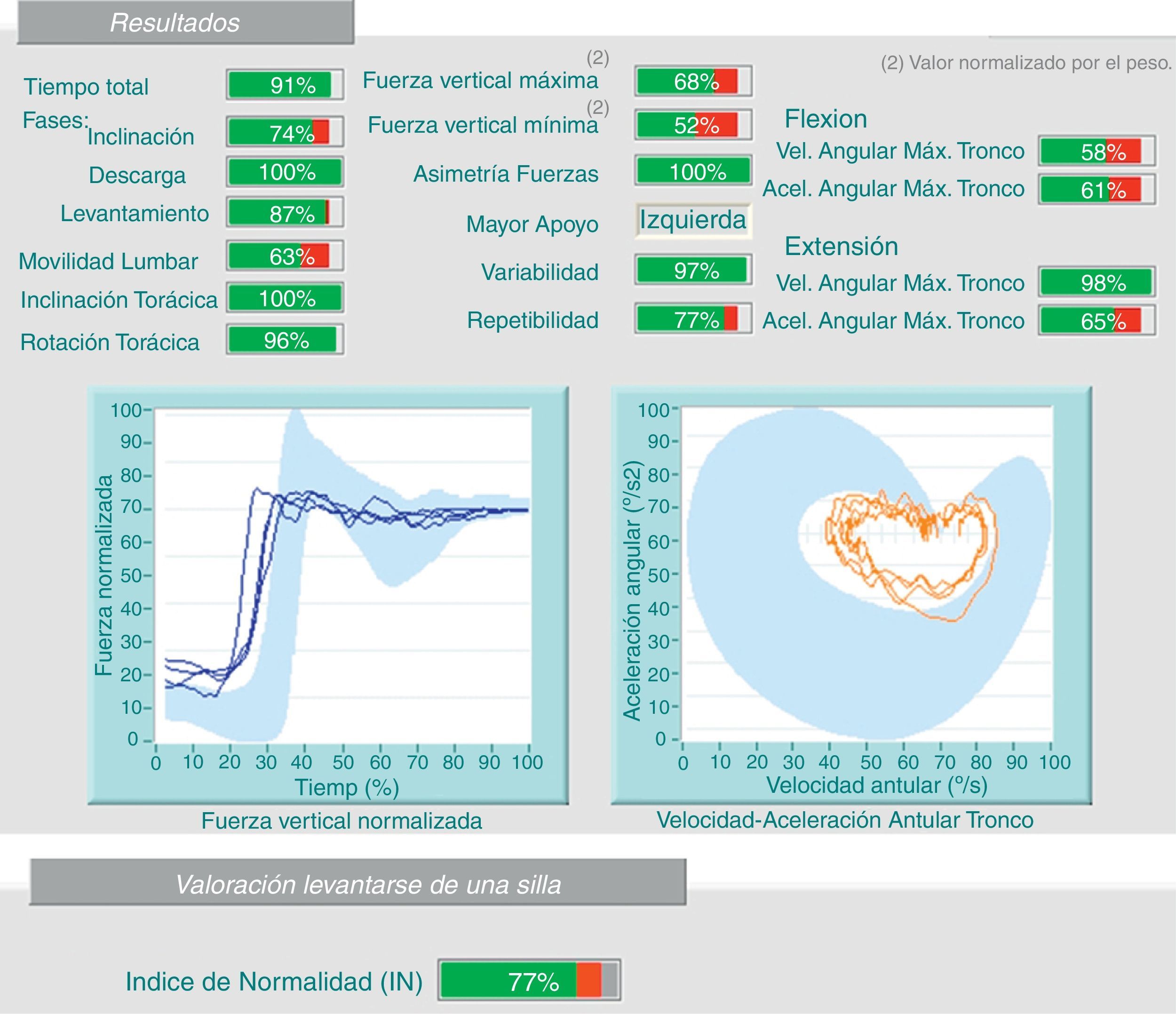
Task: Click Flexion Acel. Angular 61% bar
Action: pyautogui.click(x=1097, y=190)
